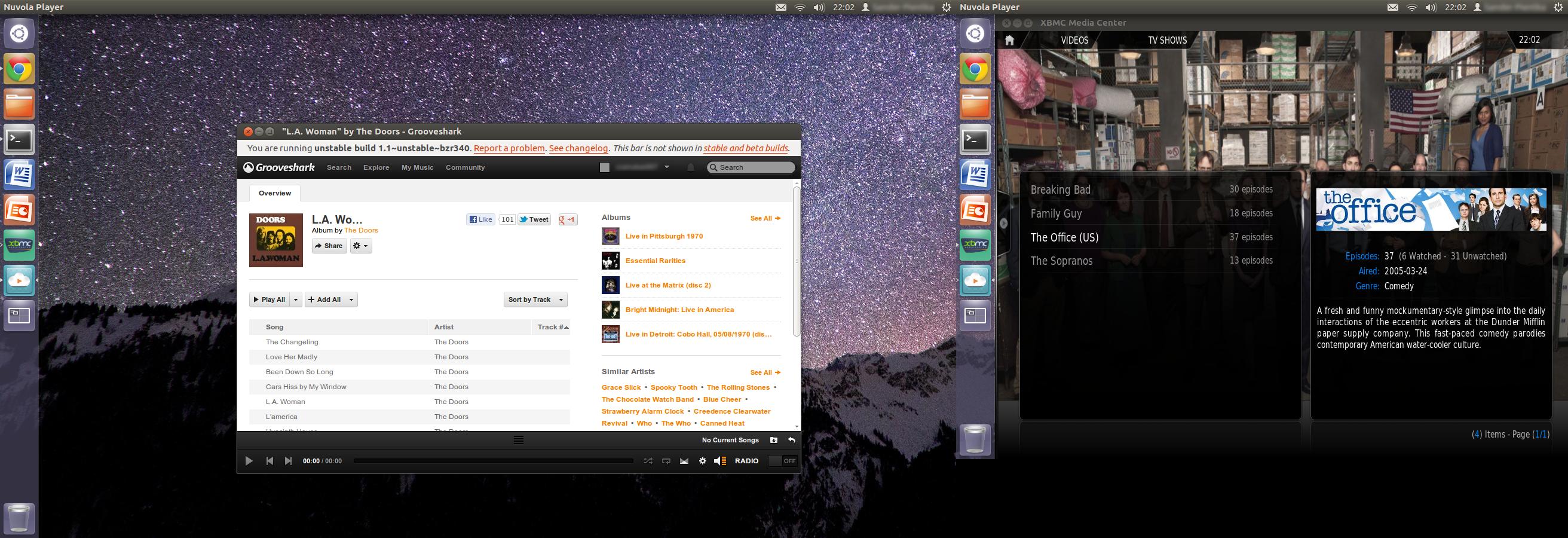Click the play button in Grooveshark player
Viewport: 1568px width, 538px height.
[249, 461]
